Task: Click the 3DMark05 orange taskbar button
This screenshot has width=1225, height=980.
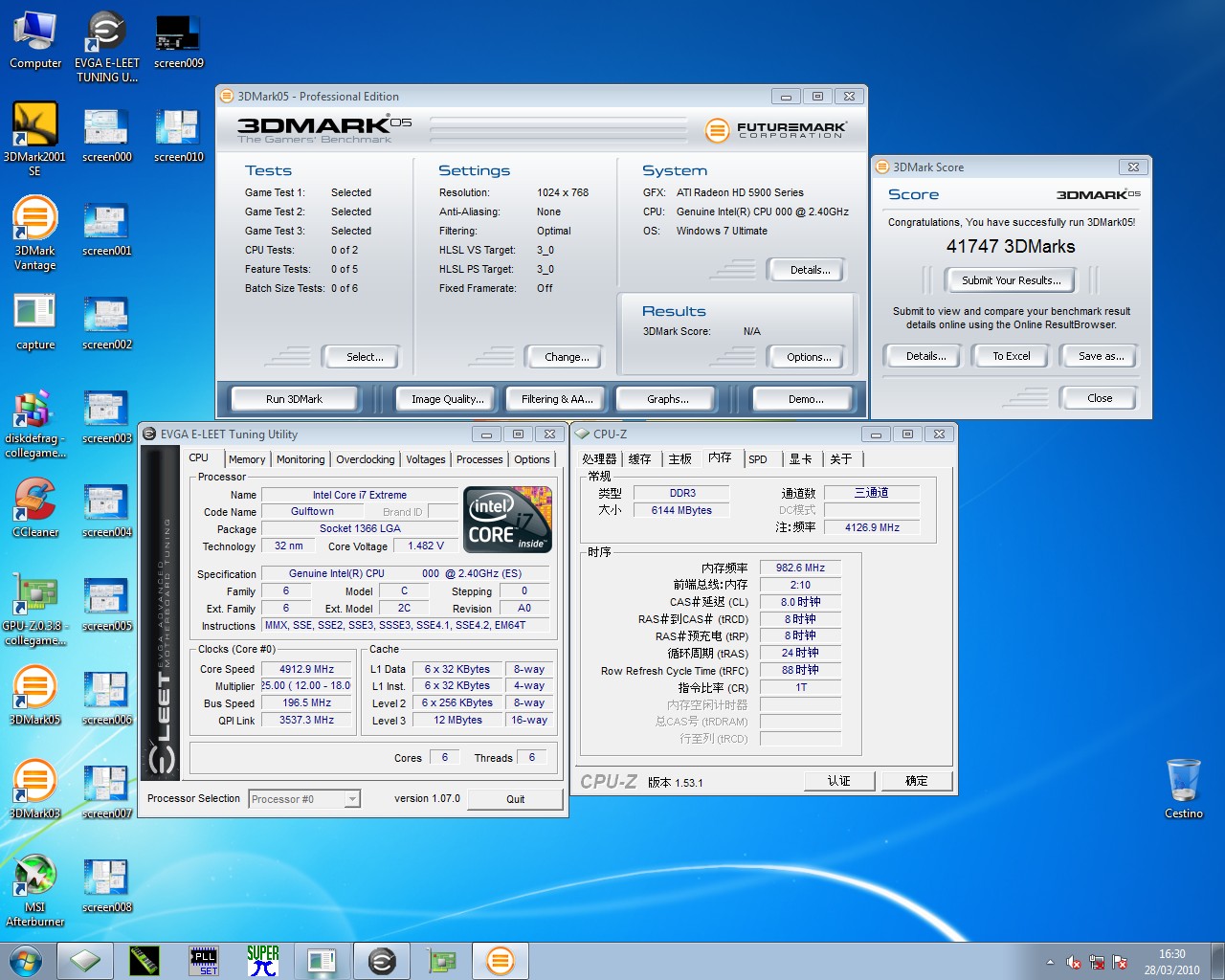Action: (x=501, y=961)
